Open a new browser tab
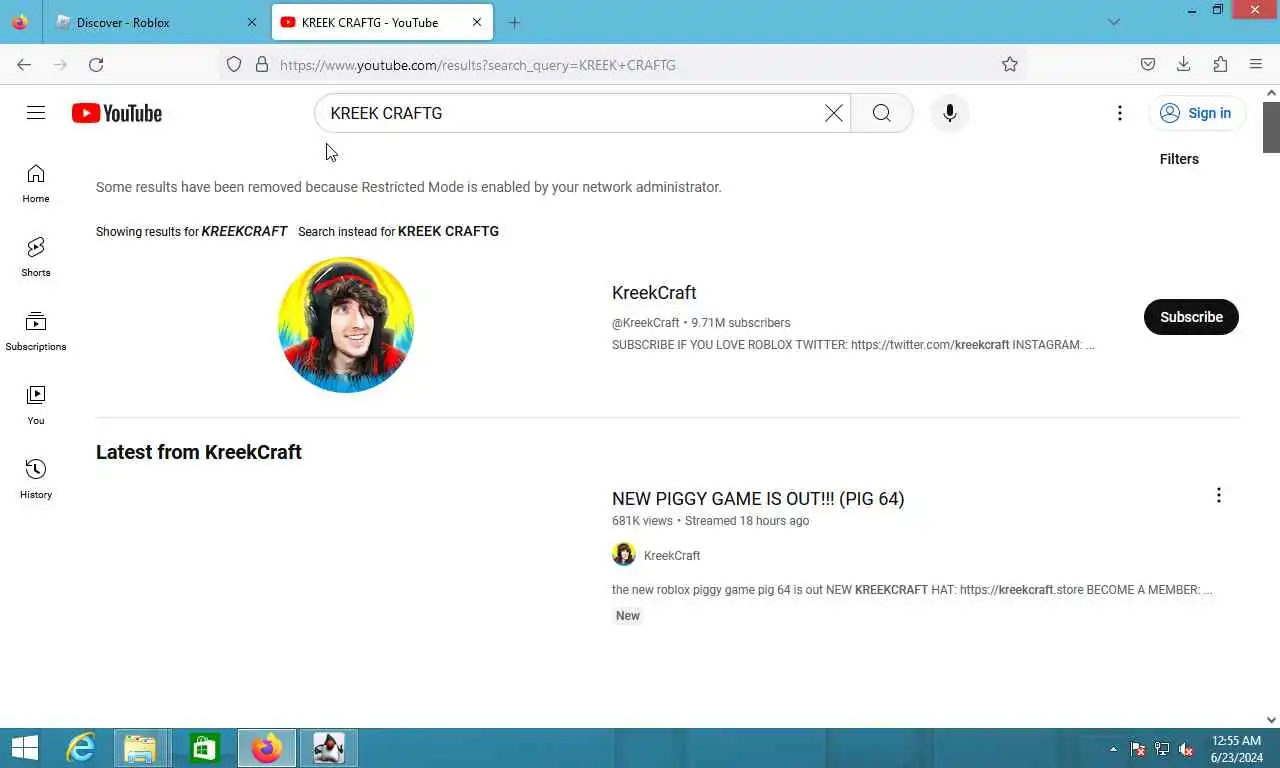Viewport: 1280px width, 768px height. (514, 22)
